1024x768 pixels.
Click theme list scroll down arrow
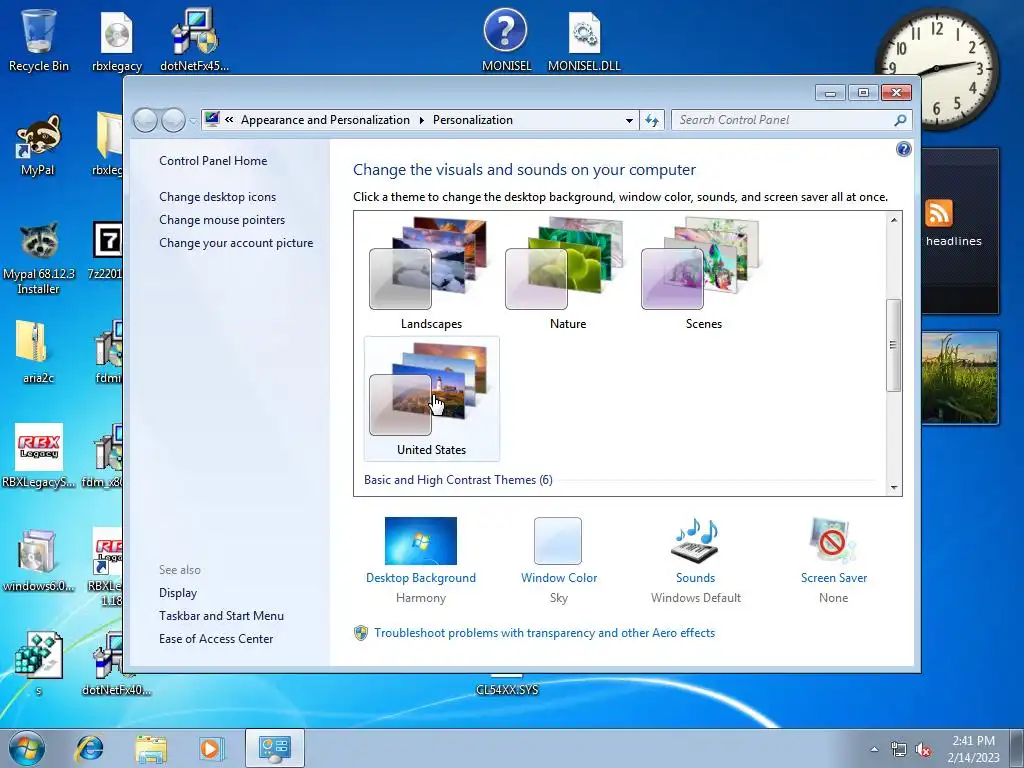click(x=893, y=488)
